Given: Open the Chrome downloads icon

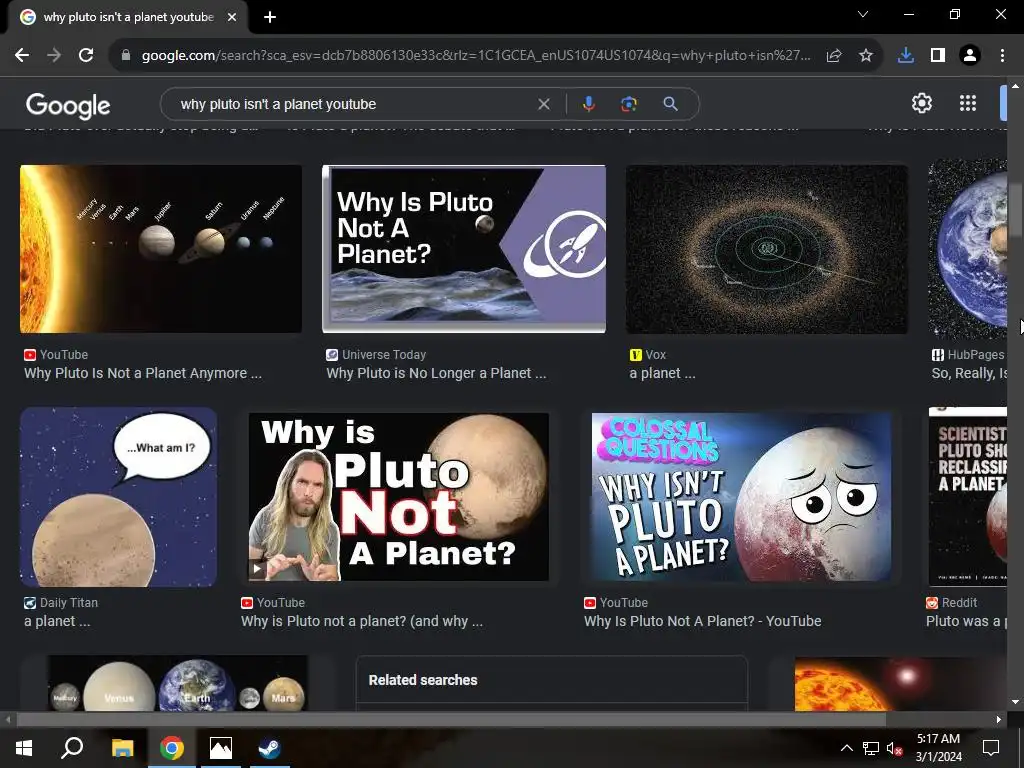Looking at the screenshot, I should point(906,56).
